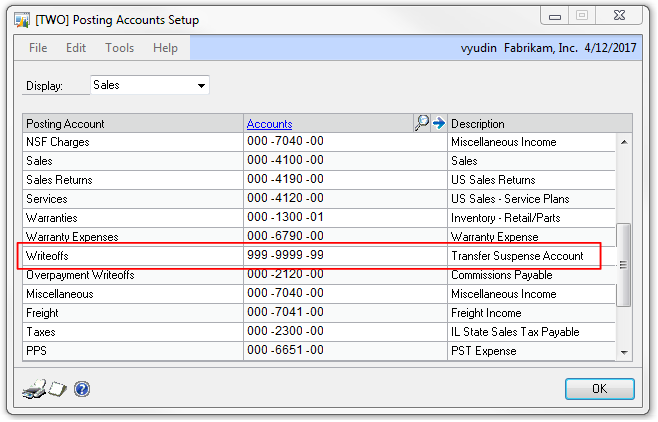Open the Help menu
This screenshot has width=658, height=422.
pos(165,48)
